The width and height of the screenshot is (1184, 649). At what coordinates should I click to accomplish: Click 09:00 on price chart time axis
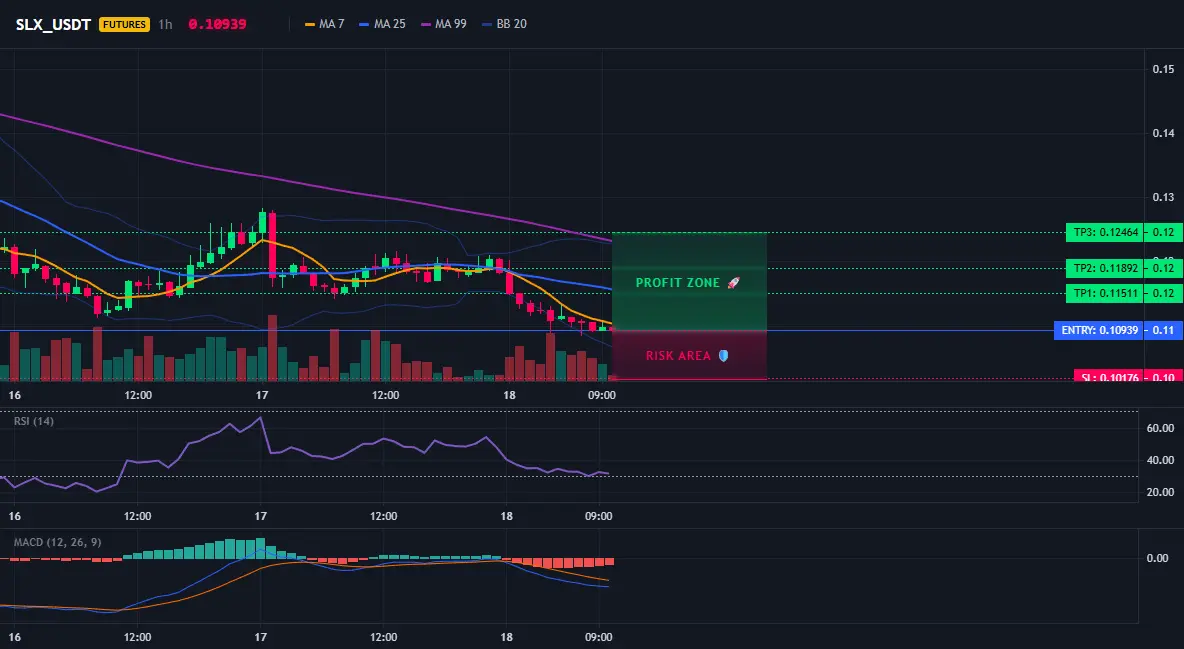click(x=601, y=395)
